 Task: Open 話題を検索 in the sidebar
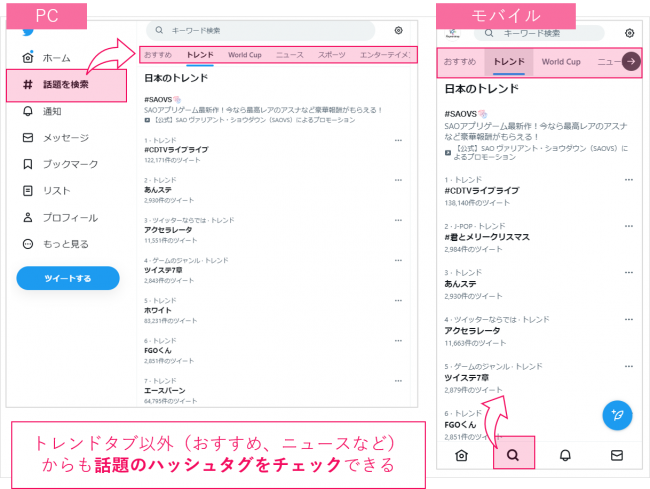click(66, 85)
